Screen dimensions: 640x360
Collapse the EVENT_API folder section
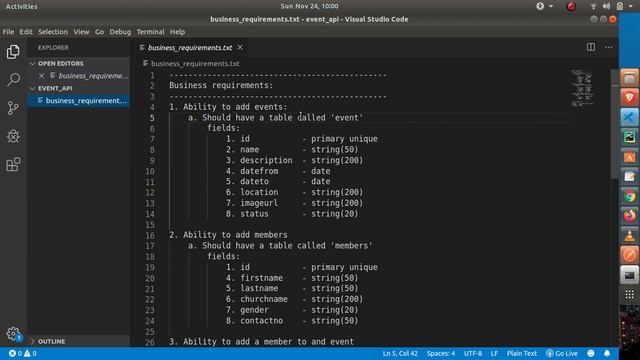(79, 88)
